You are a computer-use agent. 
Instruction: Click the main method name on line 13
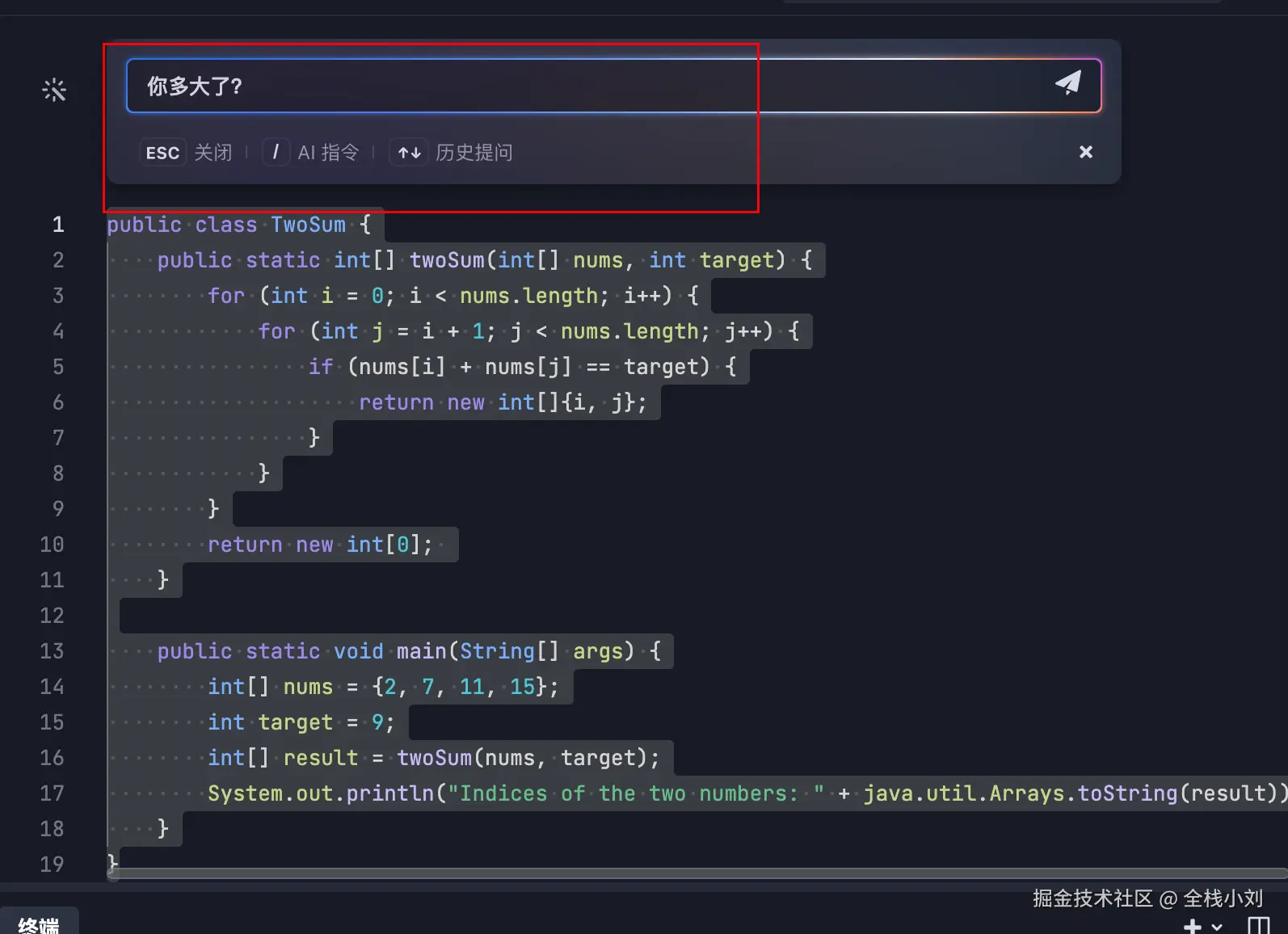tap(421, 651)
